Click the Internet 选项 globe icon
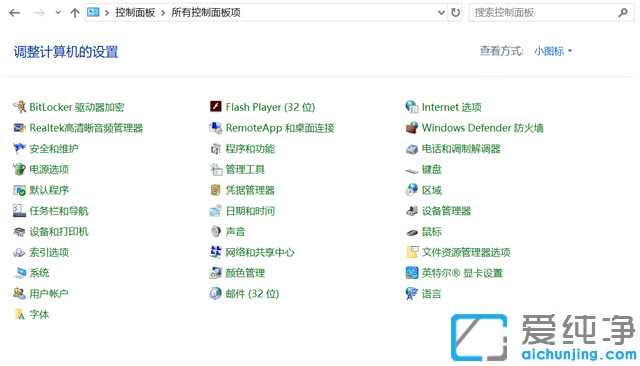This screenshot has width=640, height=366. tap(412, 107)
